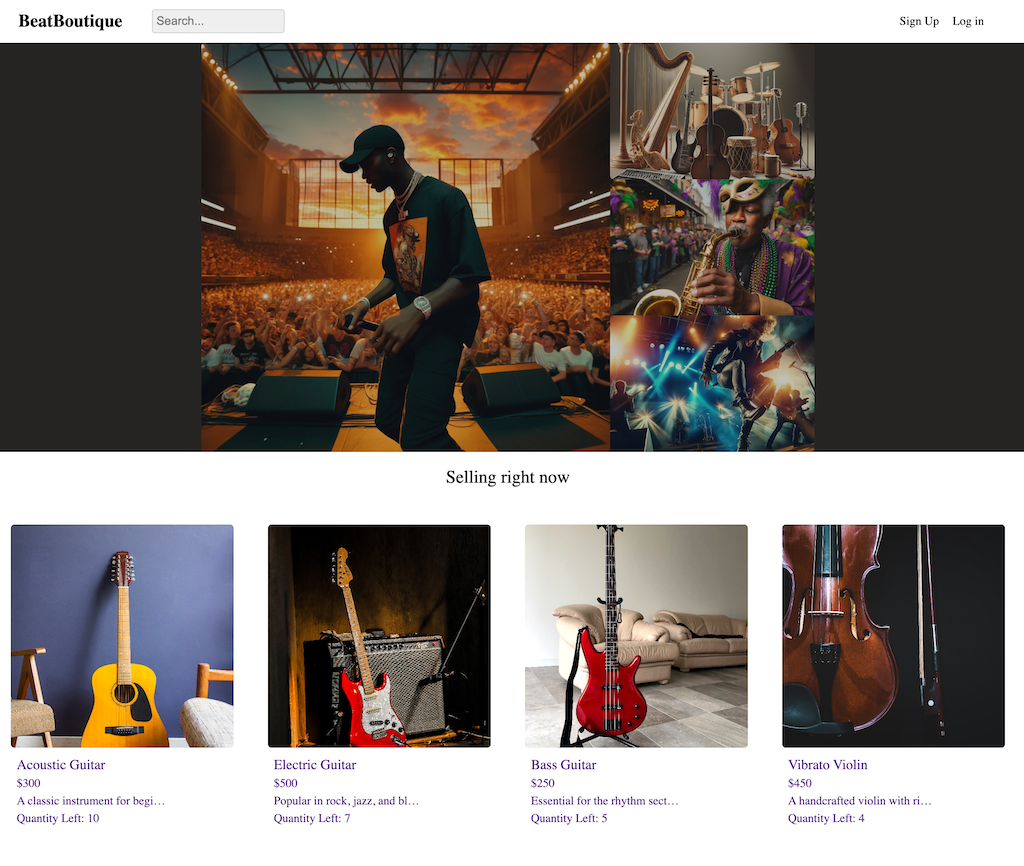Focus the Search input field

pyautogui.click(x=218, y=21)
